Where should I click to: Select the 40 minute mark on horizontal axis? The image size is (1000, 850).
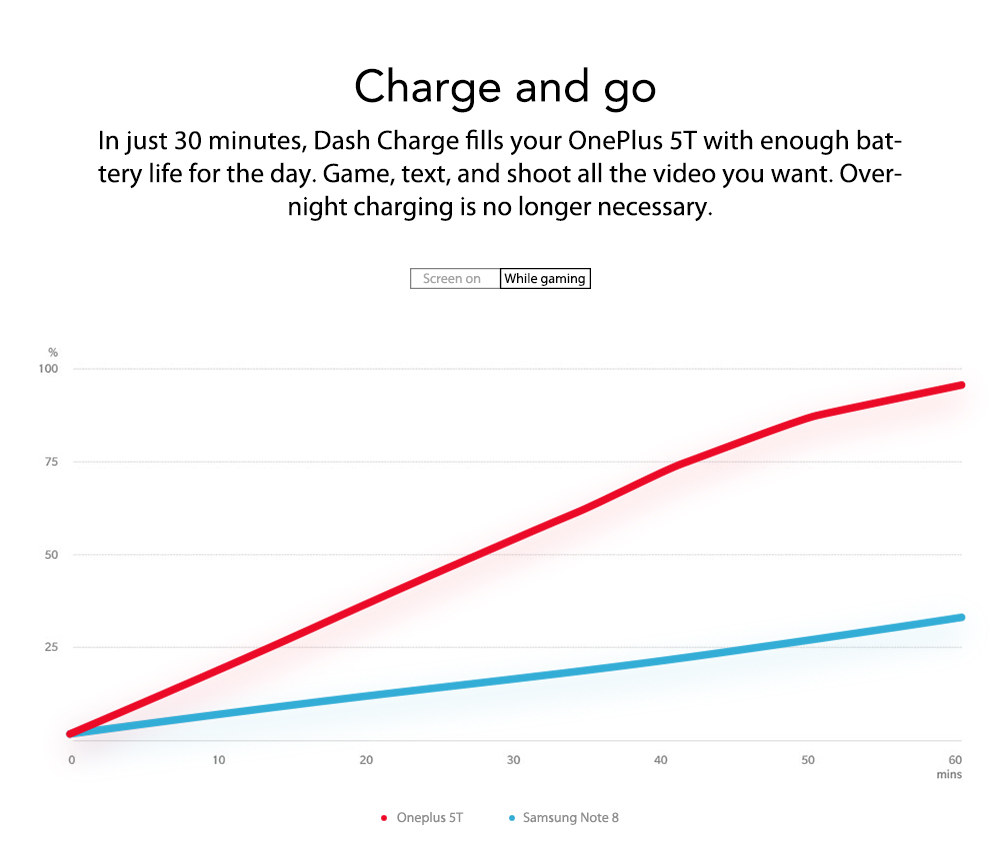[661, 760]
